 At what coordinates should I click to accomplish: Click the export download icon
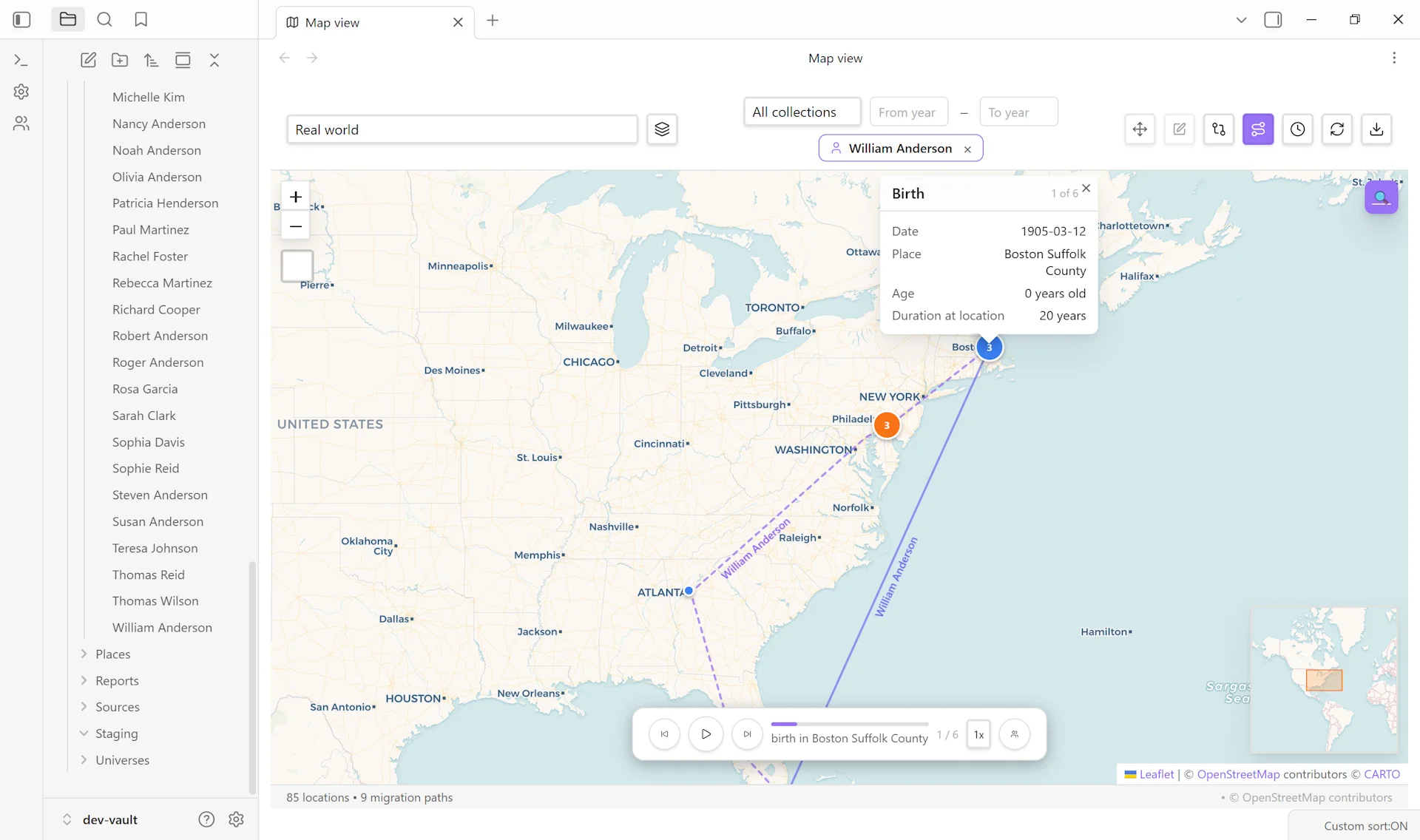1376,129
